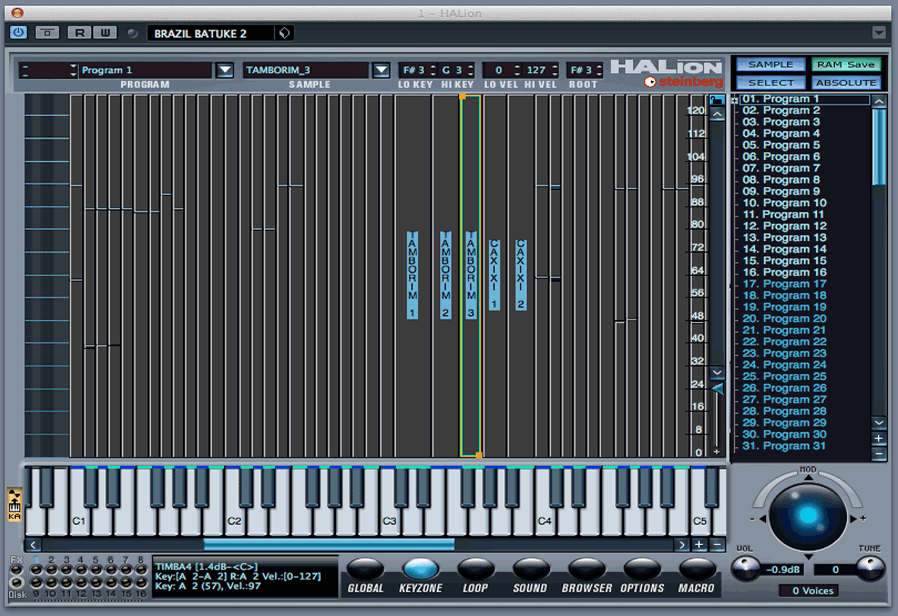Enable Write automation W button
The image size is (898, 616).
tap(105, 33)
